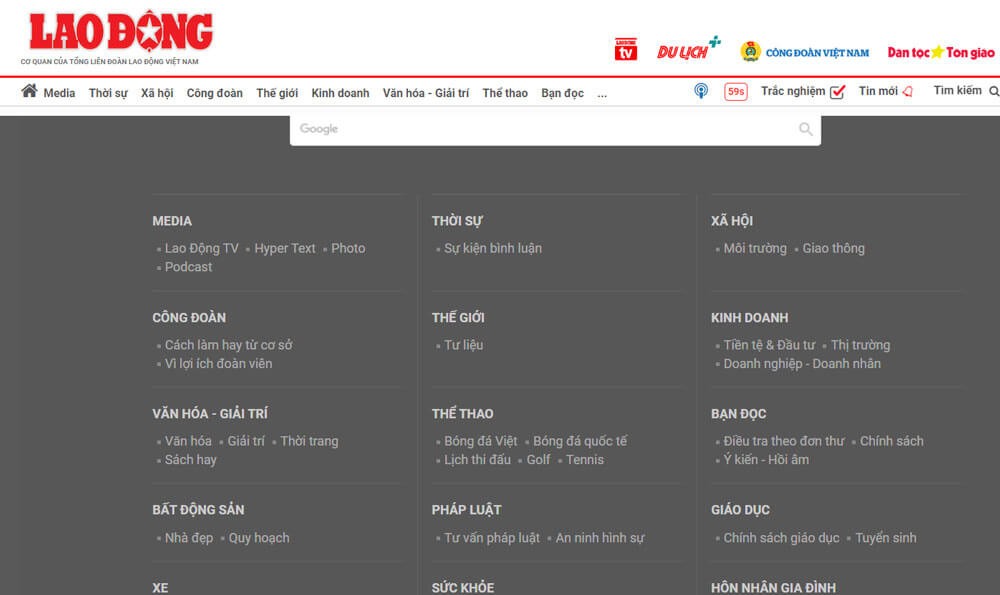The height and width of the screenshot is (595, 1000).
Task: Open the Lao Động TV logo icon
Action: click(x=625, y=50)
